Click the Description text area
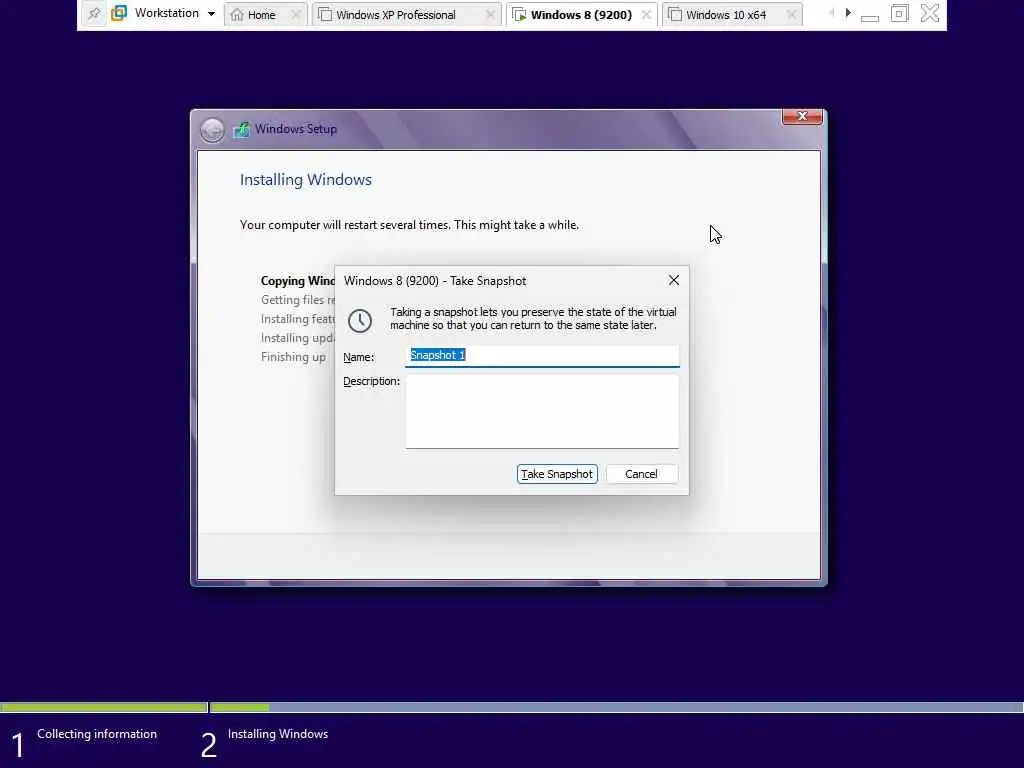 point(542,411)
